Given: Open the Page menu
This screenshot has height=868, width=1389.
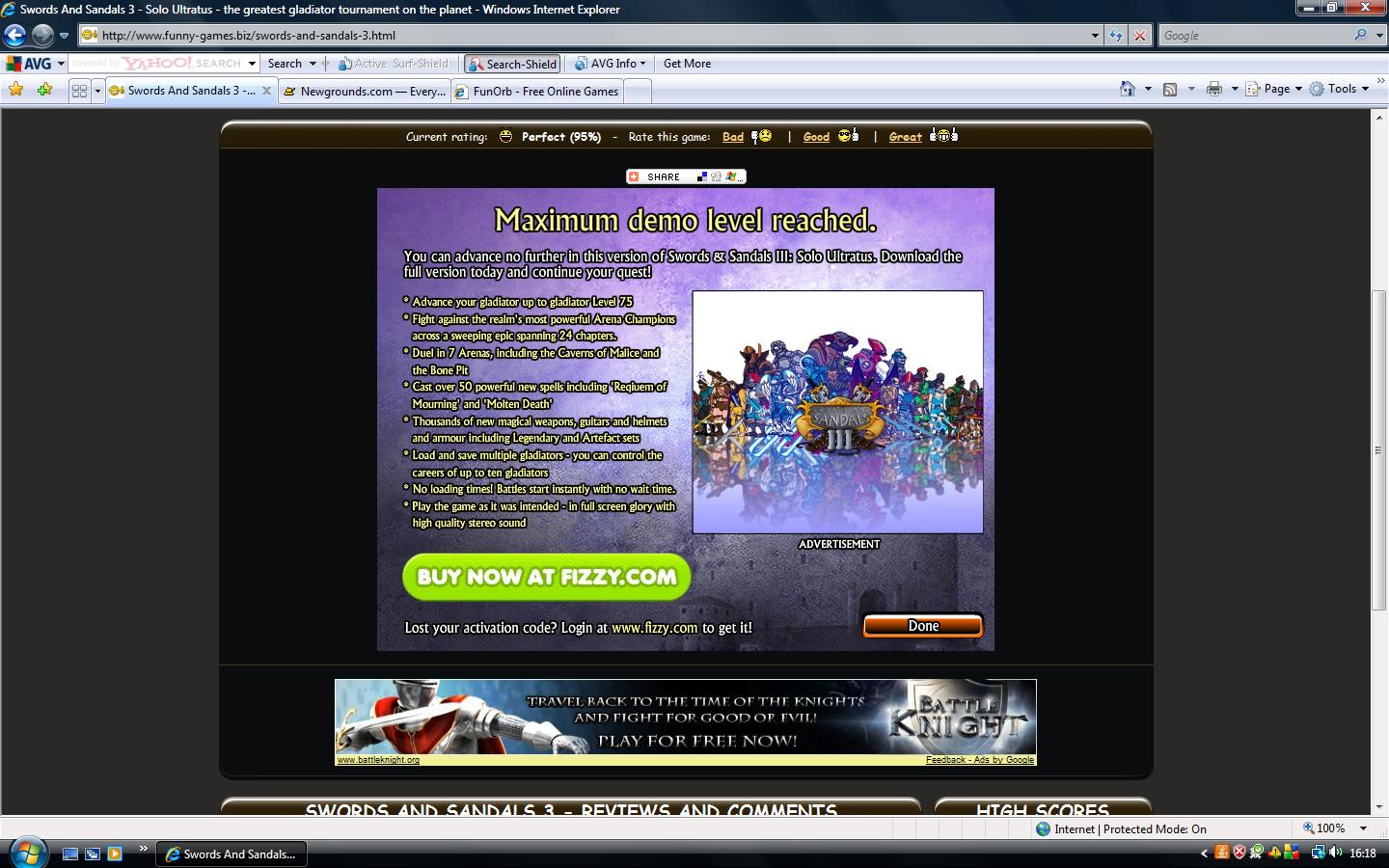Looking at the screenshot, I should [x=1273, y=89].
